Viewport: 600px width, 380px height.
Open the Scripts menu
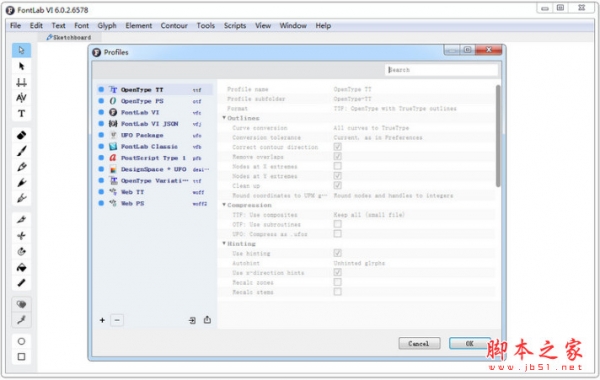[x=235, y=26]
